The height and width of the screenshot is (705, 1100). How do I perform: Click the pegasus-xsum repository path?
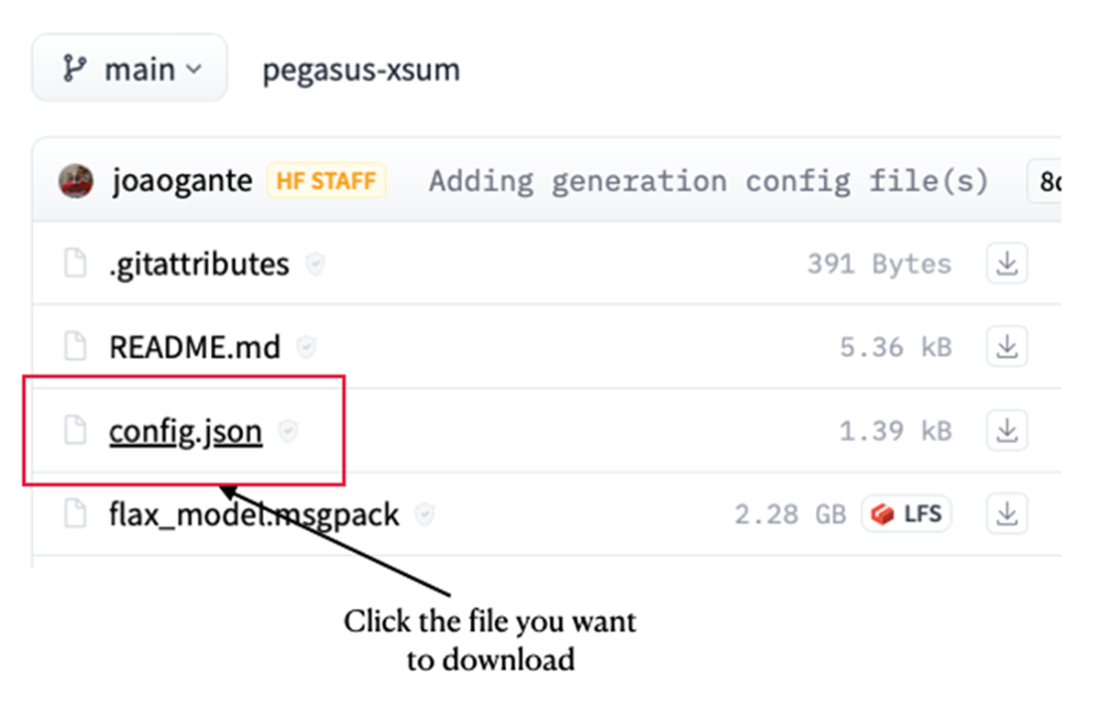361,70
